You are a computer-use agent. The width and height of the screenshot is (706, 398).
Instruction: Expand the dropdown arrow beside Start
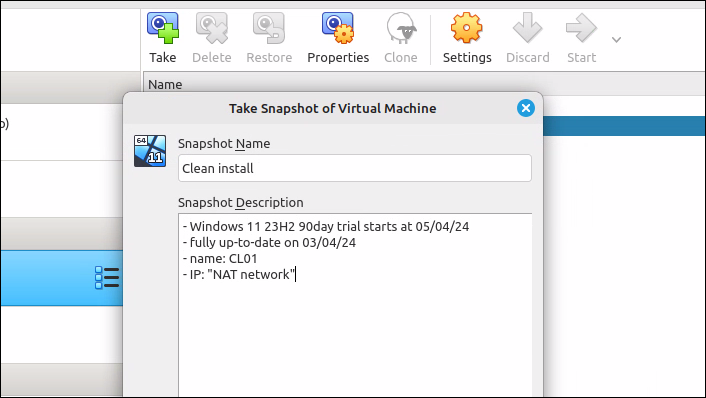616,40
